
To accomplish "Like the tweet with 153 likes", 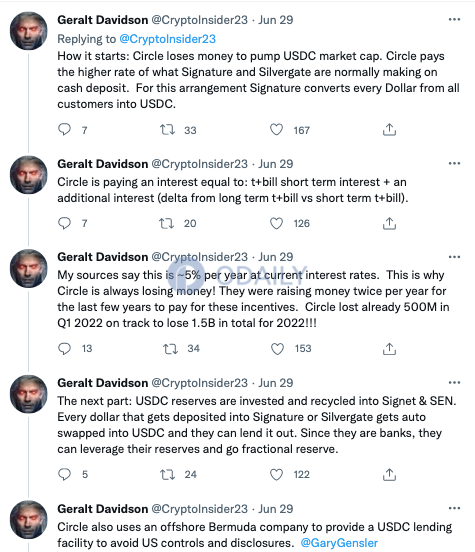I will pyautogui.click(x=277, y=349).
